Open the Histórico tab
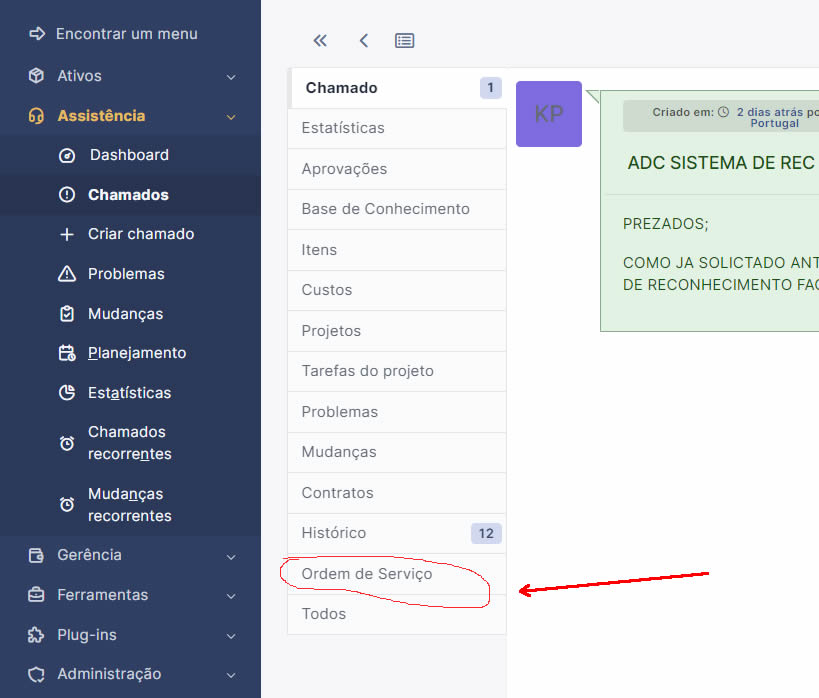The height and width of the screenshot is (698, 819). click(x=334, y=533)
